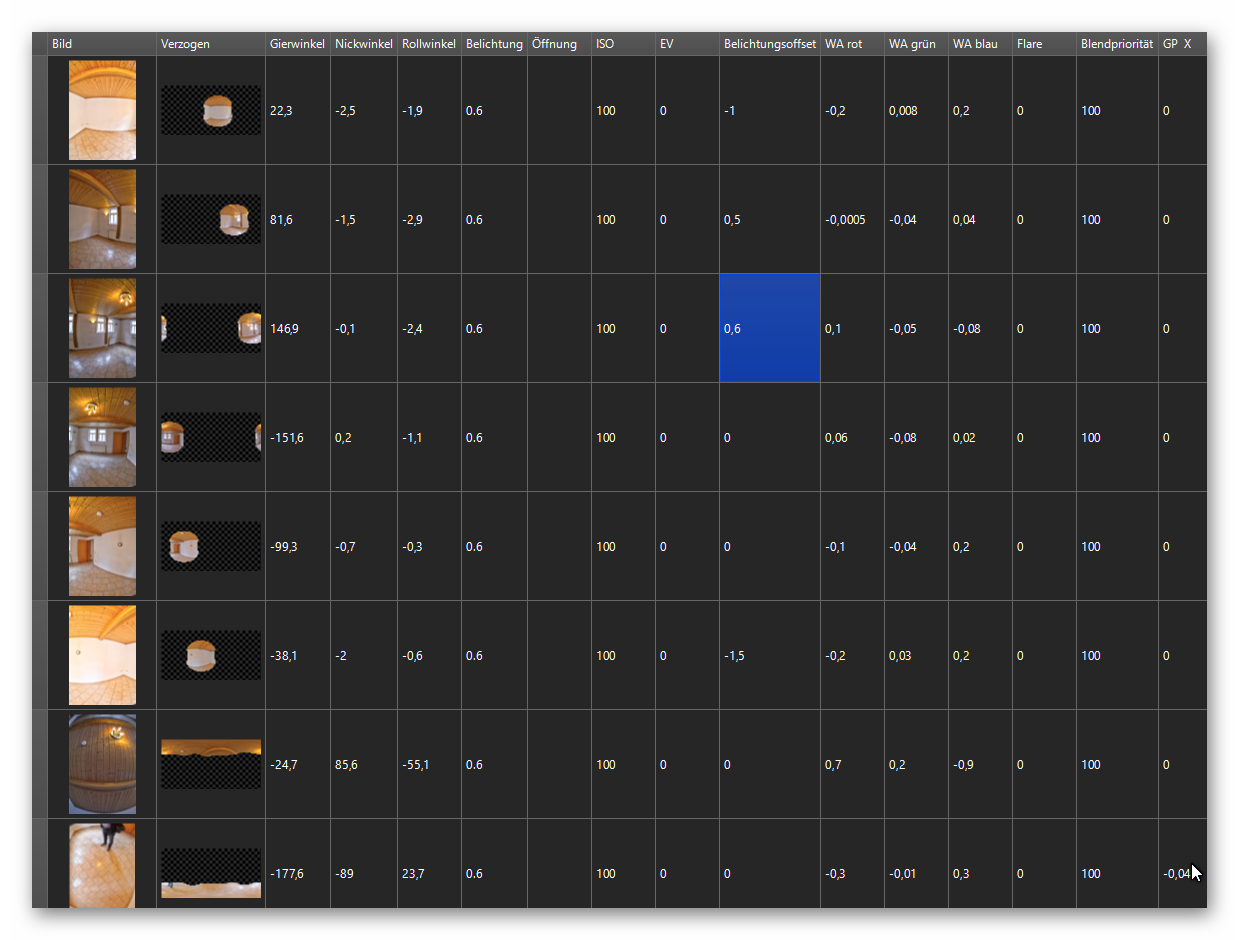Viewport: 1239px width, 940px height.
Task: Select the WA grün cell showing 0,008
Action: [915, 111]
